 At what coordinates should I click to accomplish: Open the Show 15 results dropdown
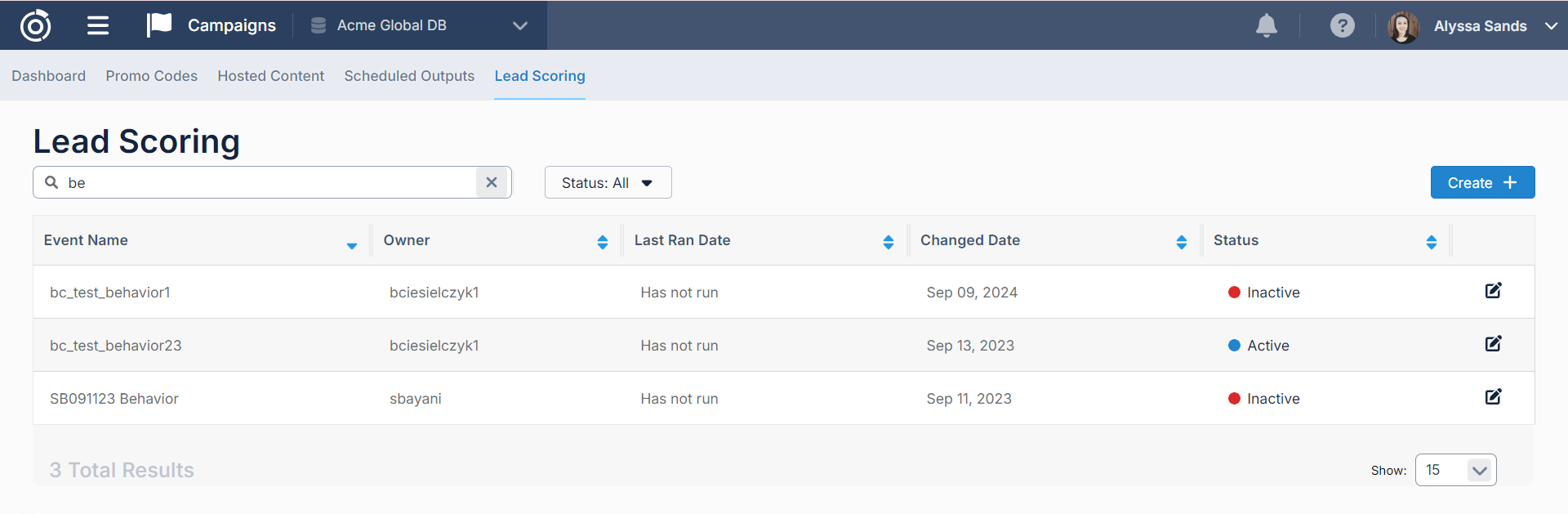(1455, 470)
